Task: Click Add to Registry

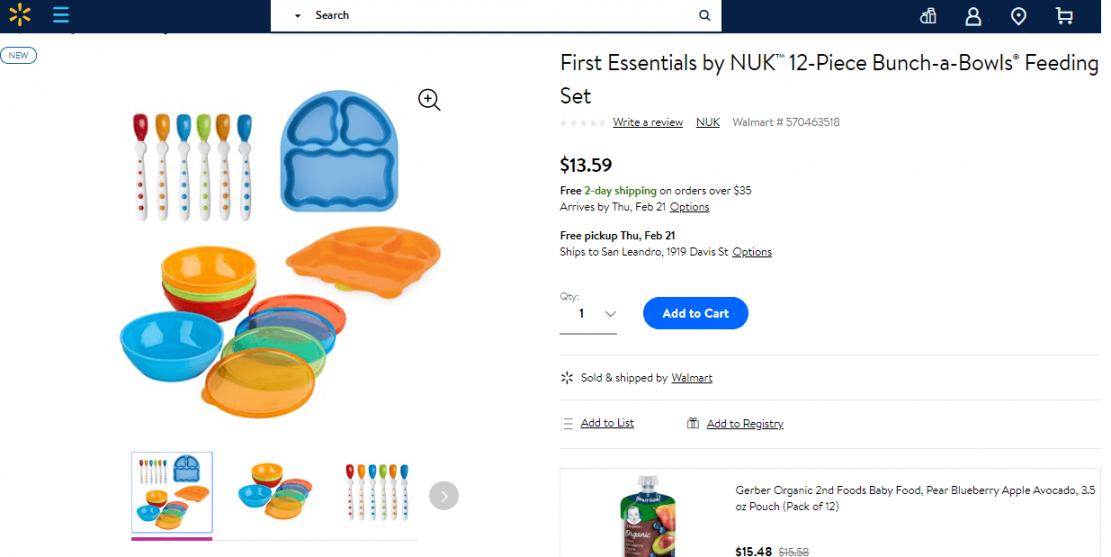Action: click(x=744, y=424)
